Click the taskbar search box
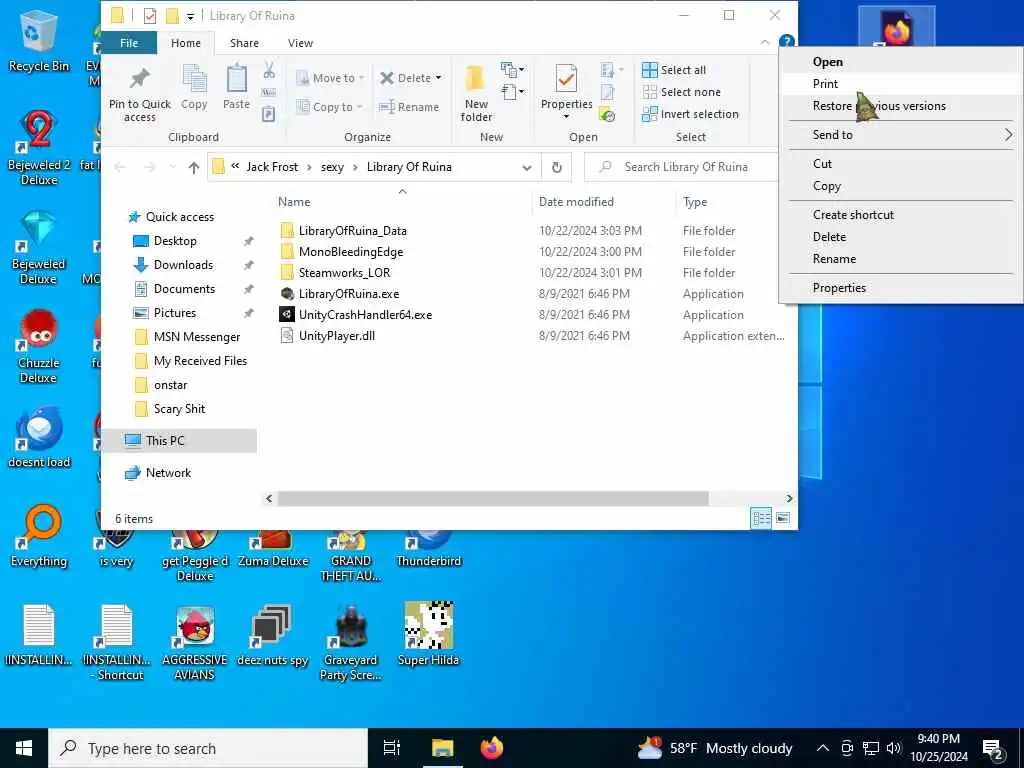1024x768 pixels. point(208,748)
